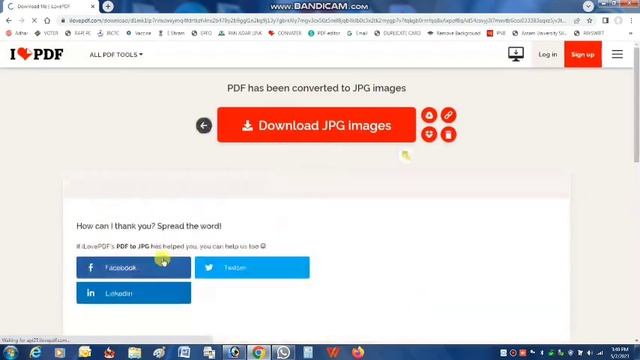640x360 pixels.
Task: Open file explorer folder on taskbar
Action: click(x=134, y=352)
